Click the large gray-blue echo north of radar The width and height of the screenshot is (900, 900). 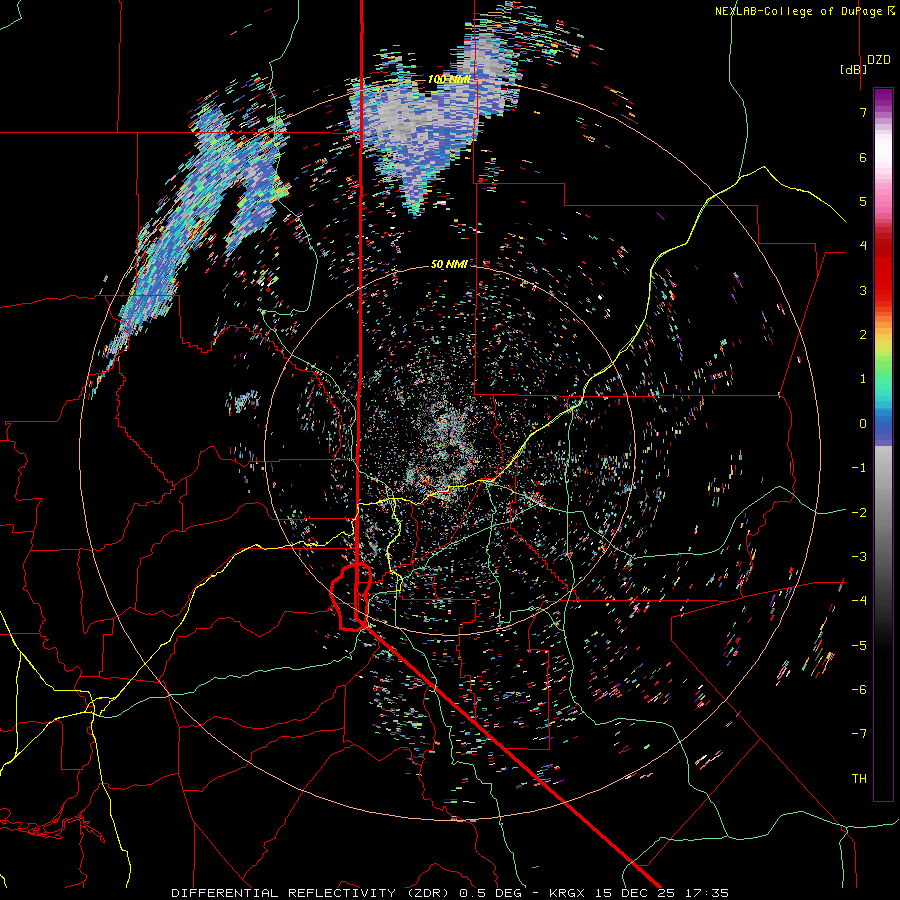(x=428, y=123)
